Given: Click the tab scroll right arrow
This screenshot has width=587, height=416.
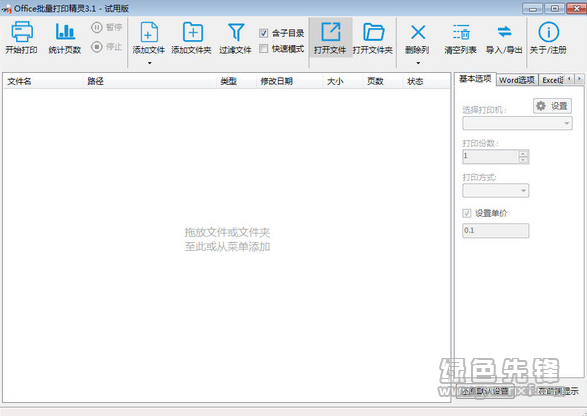Looking at the screenshot, I should click(579, 79).
